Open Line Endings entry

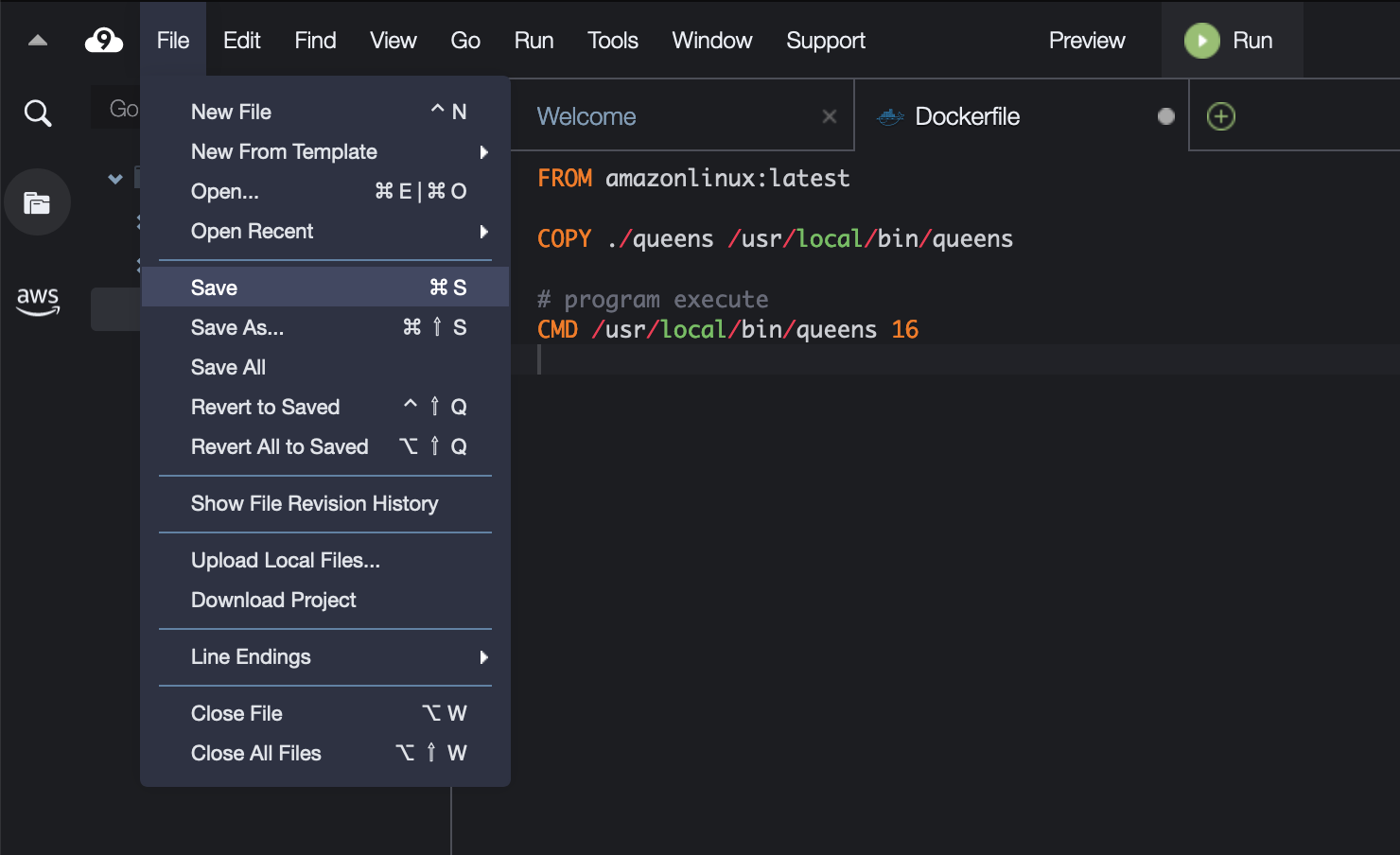click(325, 657)
